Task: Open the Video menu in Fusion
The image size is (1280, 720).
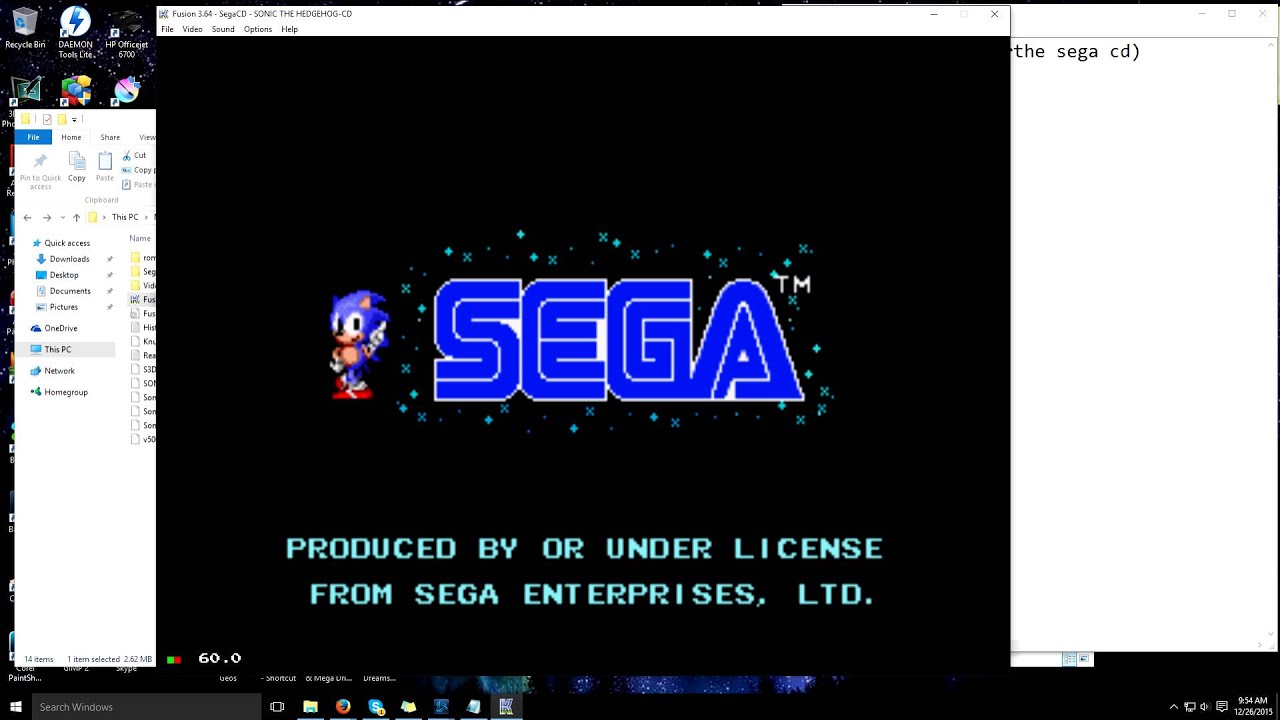Action: click(x=192, y=29)
